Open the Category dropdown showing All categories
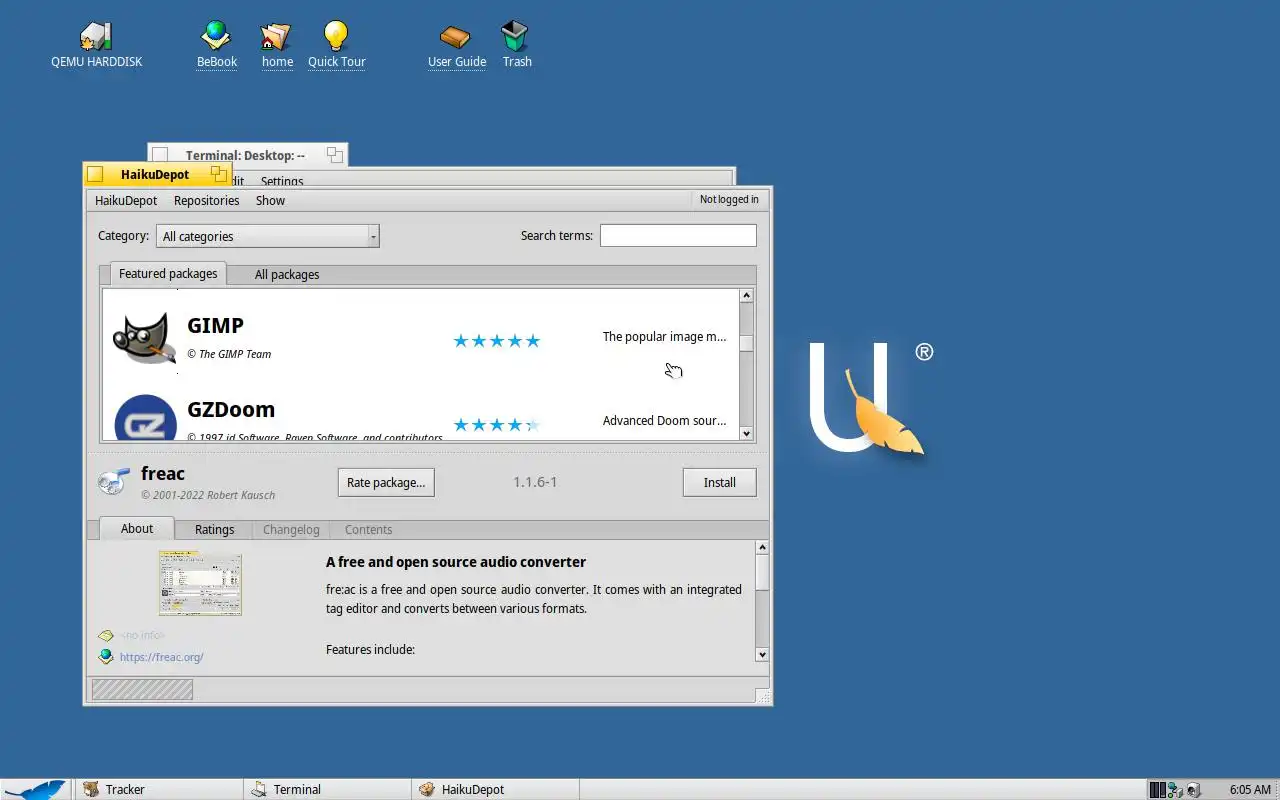 click(x=268, y=236)
